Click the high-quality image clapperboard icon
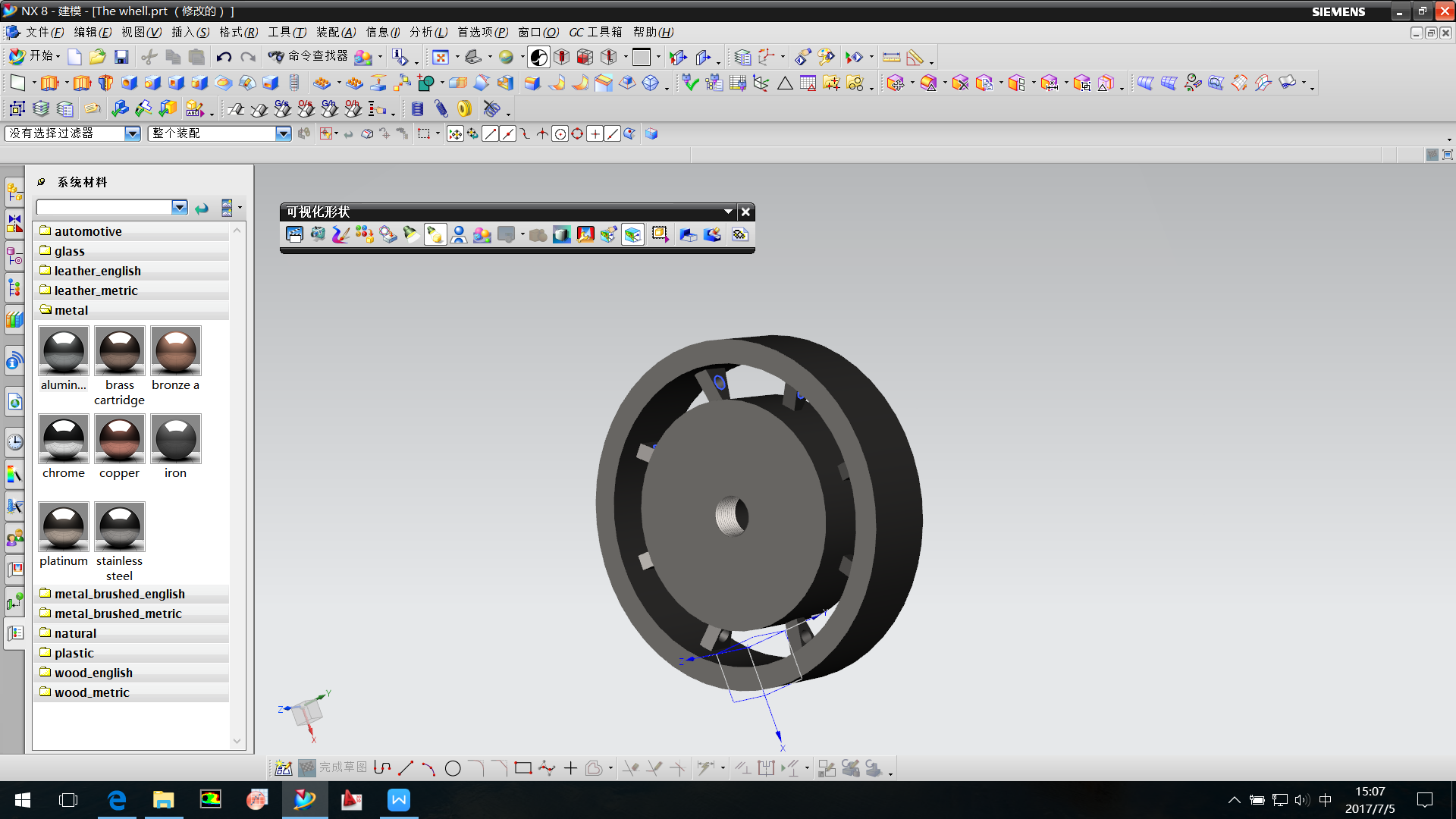Viewport: 1456px width, 819px height. 294,234
